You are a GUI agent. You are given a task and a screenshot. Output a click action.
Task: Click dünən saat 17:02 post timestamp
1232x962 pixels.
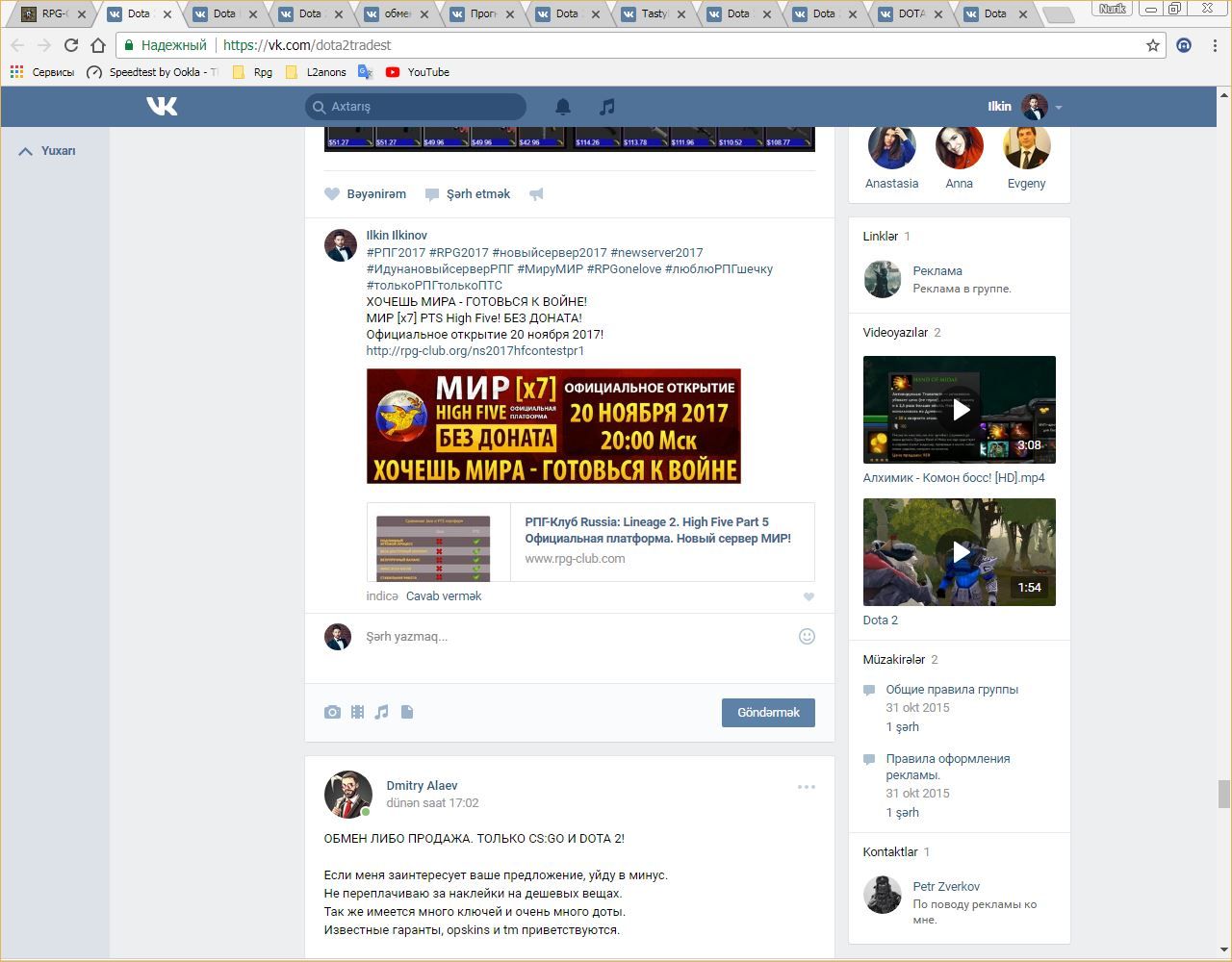[x=432, y=803]
